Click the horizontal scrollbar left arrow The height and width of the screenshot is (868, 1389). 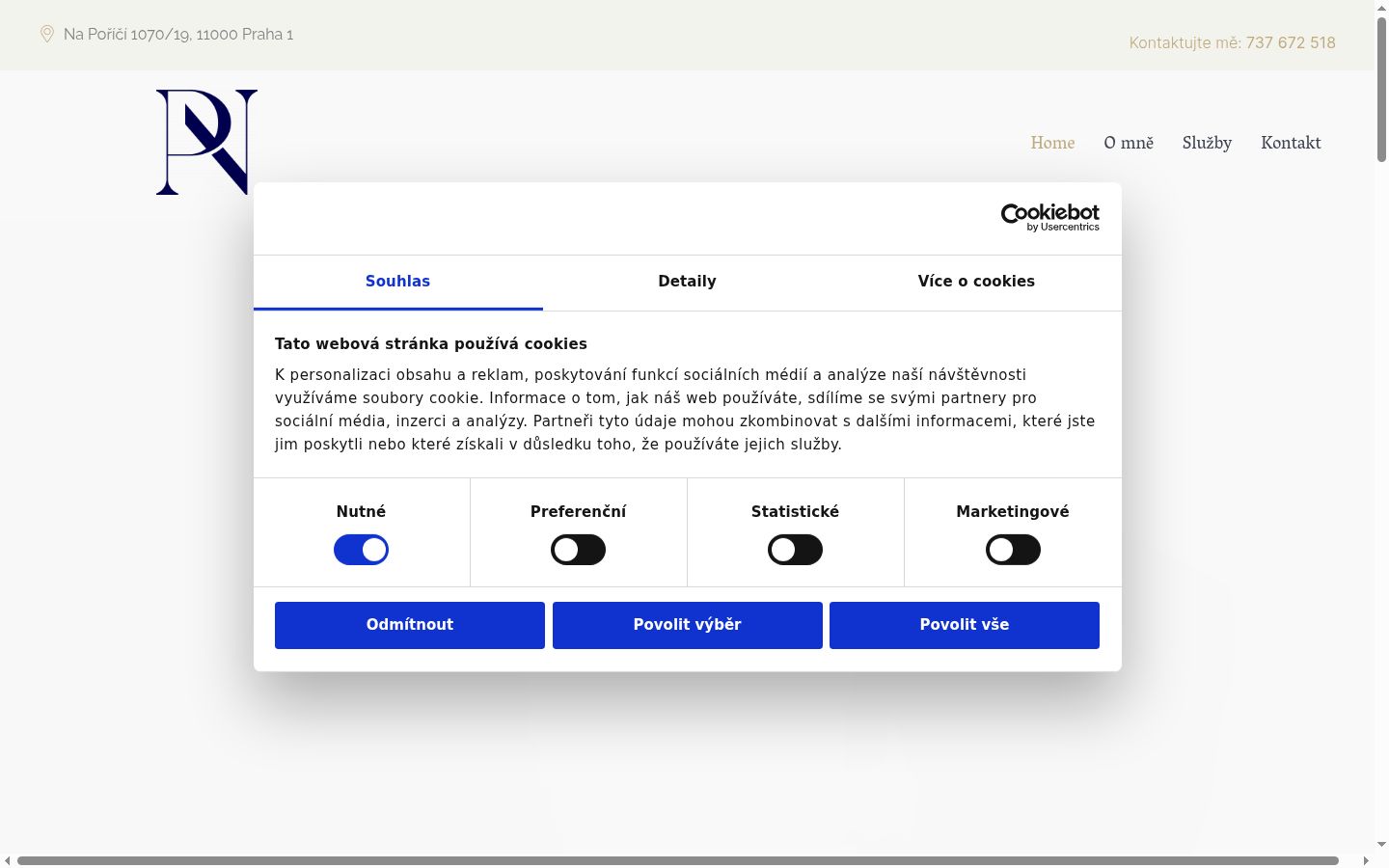pos(8,860)
